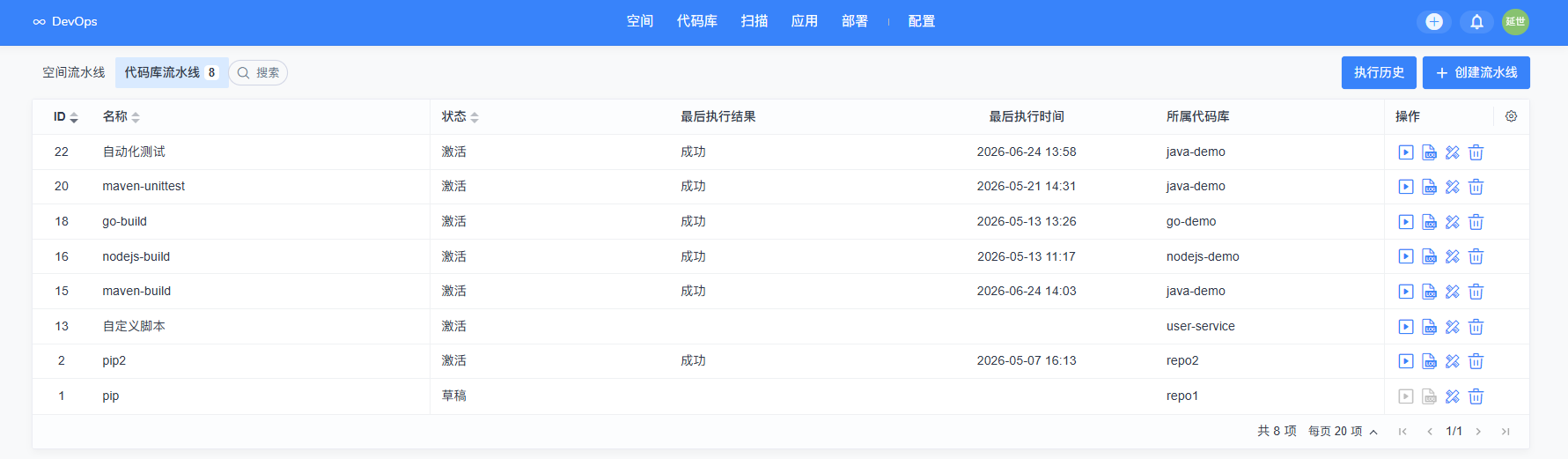Select the 代码库流水线 tab
The width and height of the screenshot is (1568, 459).
(x=172, y=72)
